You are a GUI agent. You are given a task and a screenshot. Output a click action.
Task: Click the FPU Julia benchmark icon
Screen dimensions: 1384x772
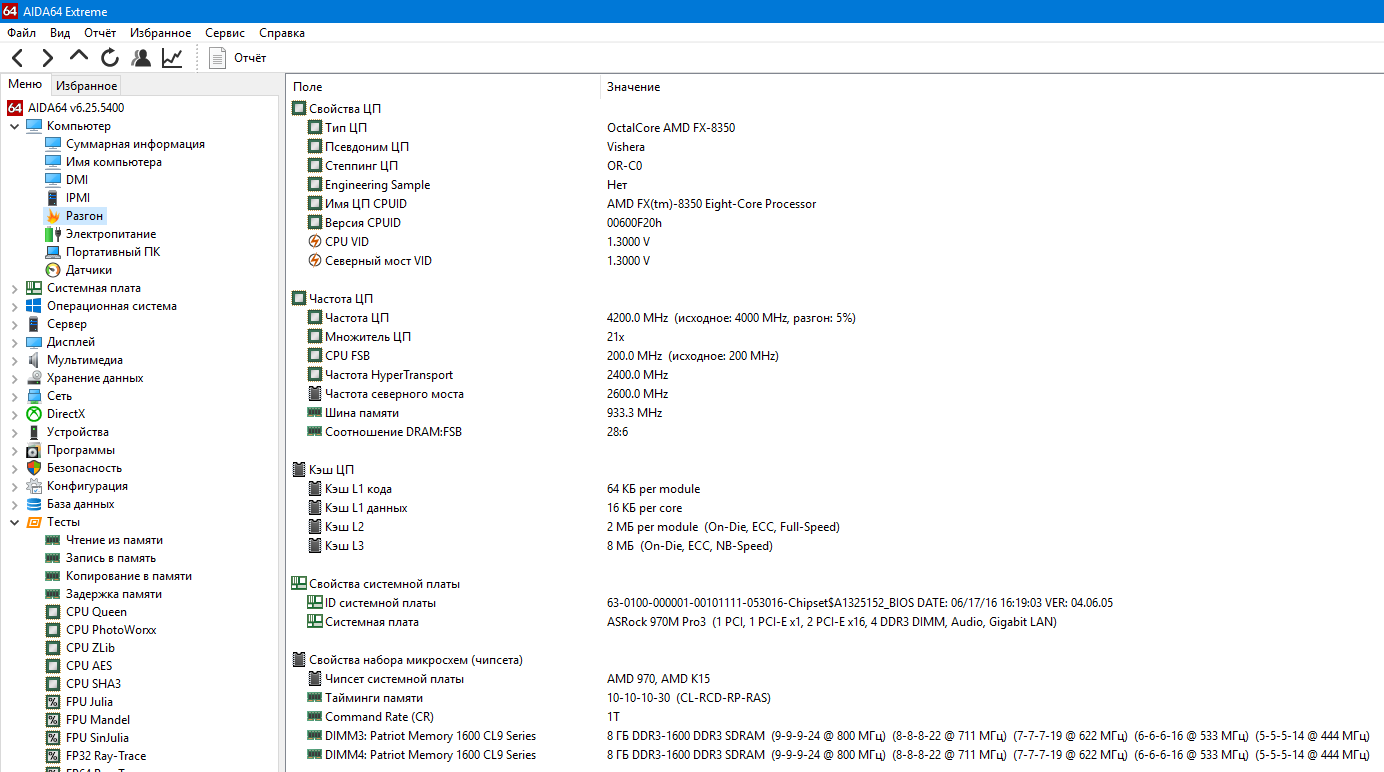53,702
